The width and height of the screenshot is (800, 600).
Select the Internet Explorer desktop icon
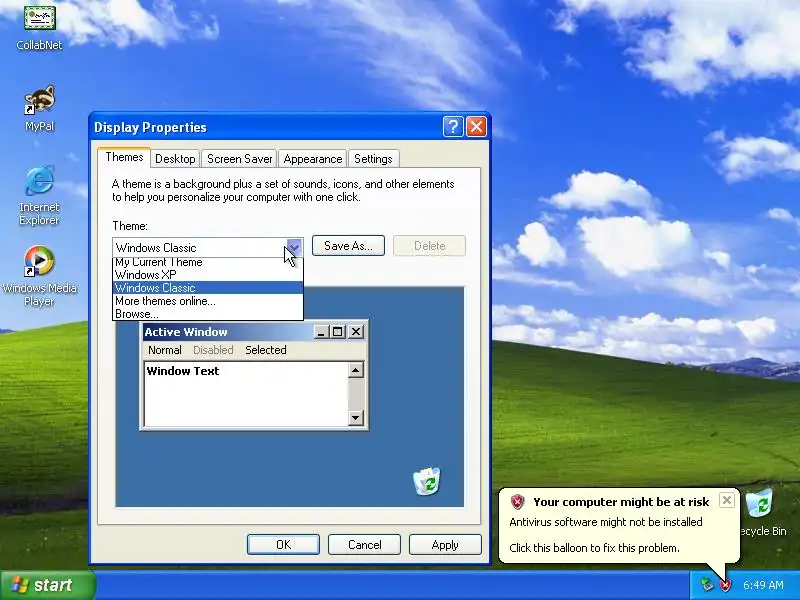39,195
